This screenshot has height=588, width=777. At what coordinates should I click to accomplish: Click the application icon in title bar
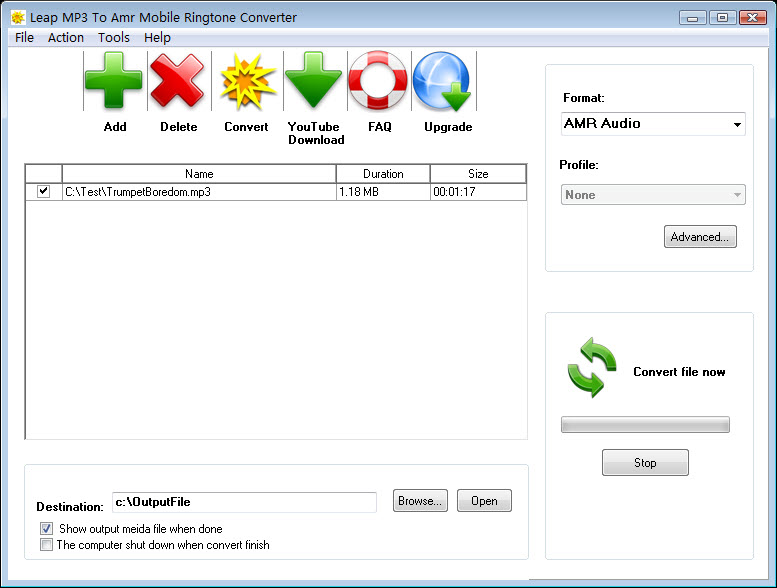pyautogui.click(x=18, y=18)
